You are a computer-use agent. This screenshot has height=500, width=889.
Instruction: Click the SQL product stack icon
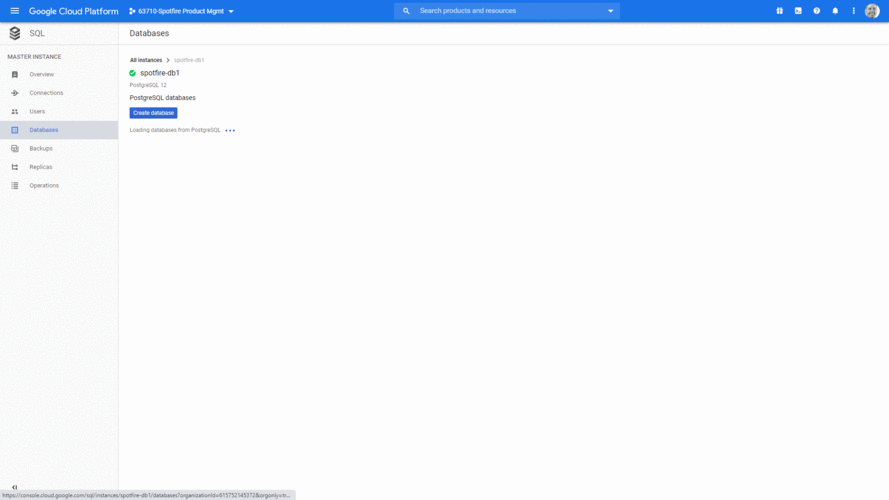[15, 33]
